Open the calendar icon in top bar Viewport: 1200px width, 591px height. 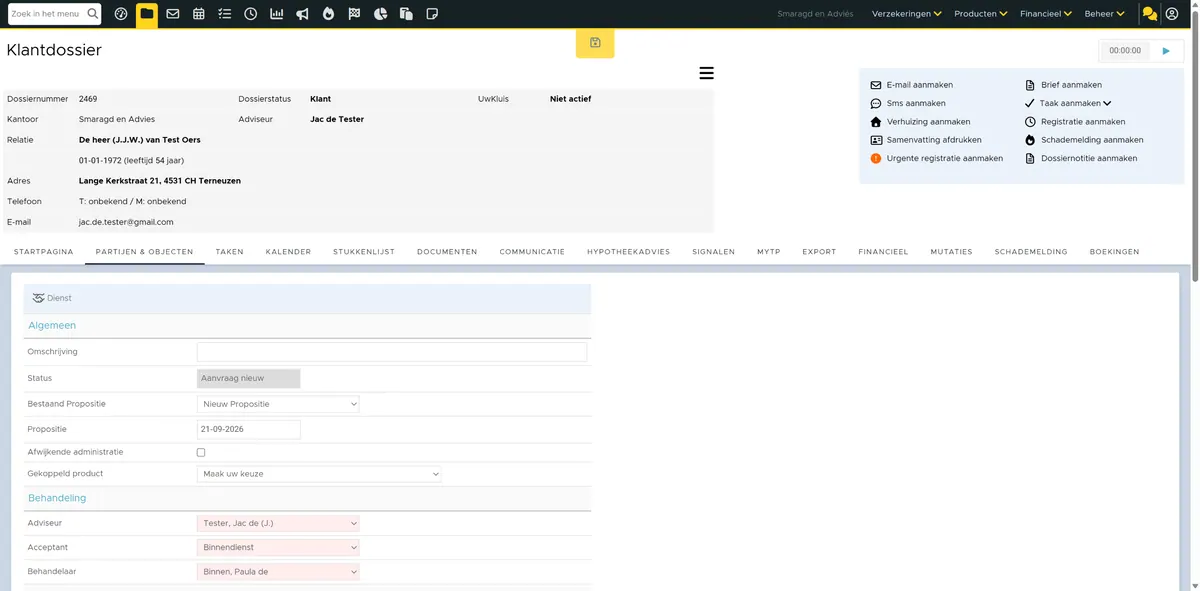tap(199, 14)
